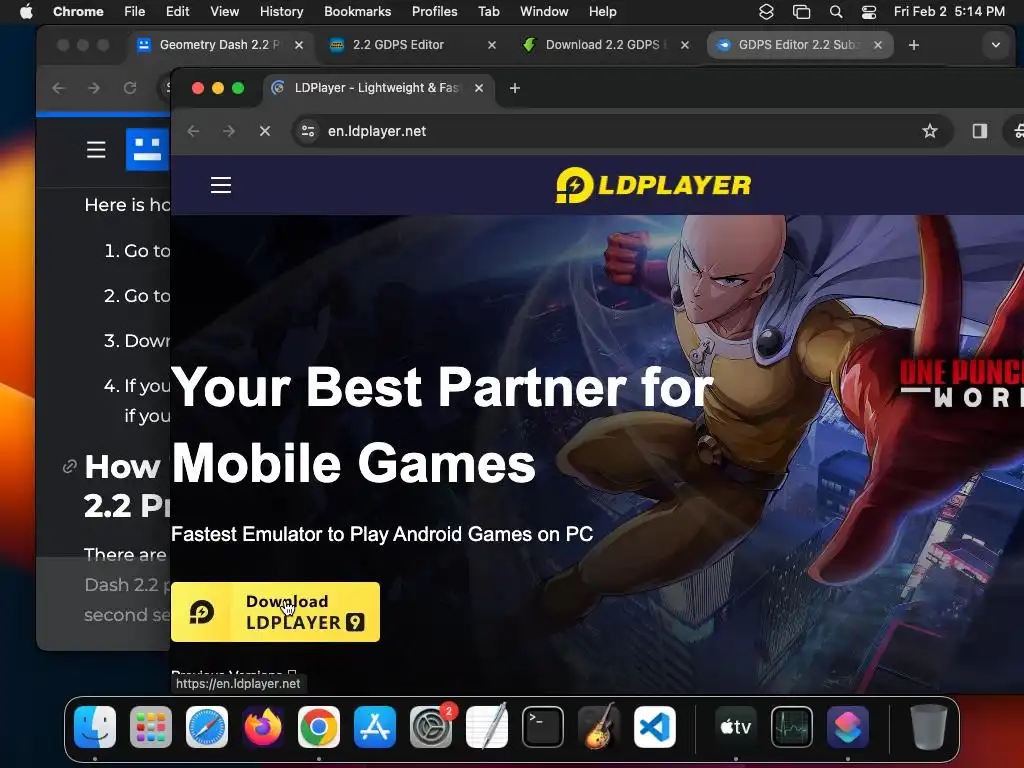Screen dimensions: 1024x768
Task: Open Control Center in the menu bar
Action: click(x=869, y=12)
